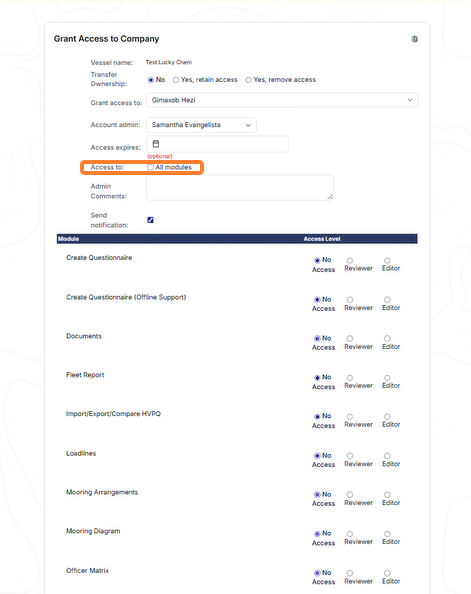Select Yes, remove access ownership option
This screenshot has width=471, height=594.
point(248,80)
